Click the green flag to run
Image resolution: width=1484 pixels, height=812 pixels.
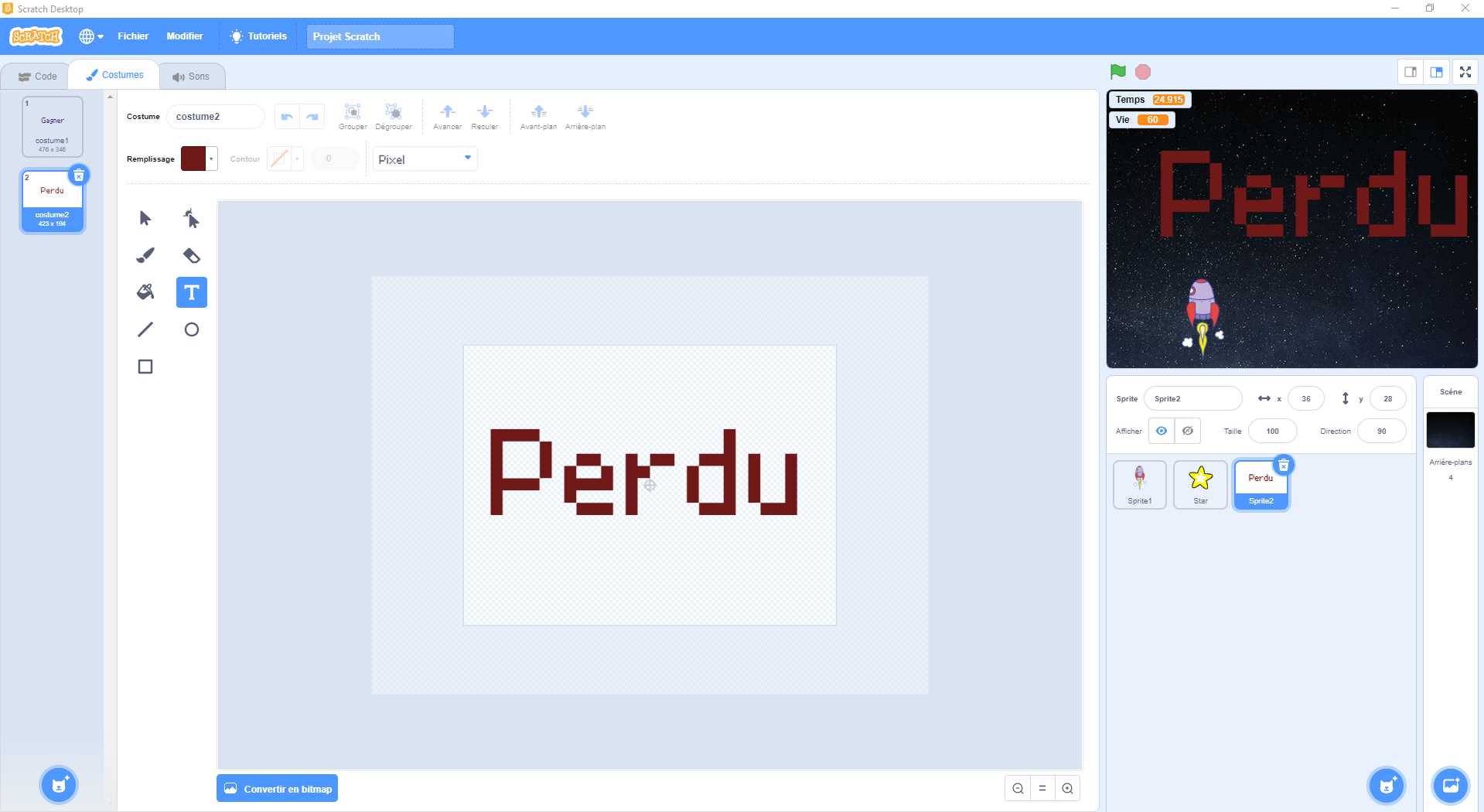(x=1117, y=72)
